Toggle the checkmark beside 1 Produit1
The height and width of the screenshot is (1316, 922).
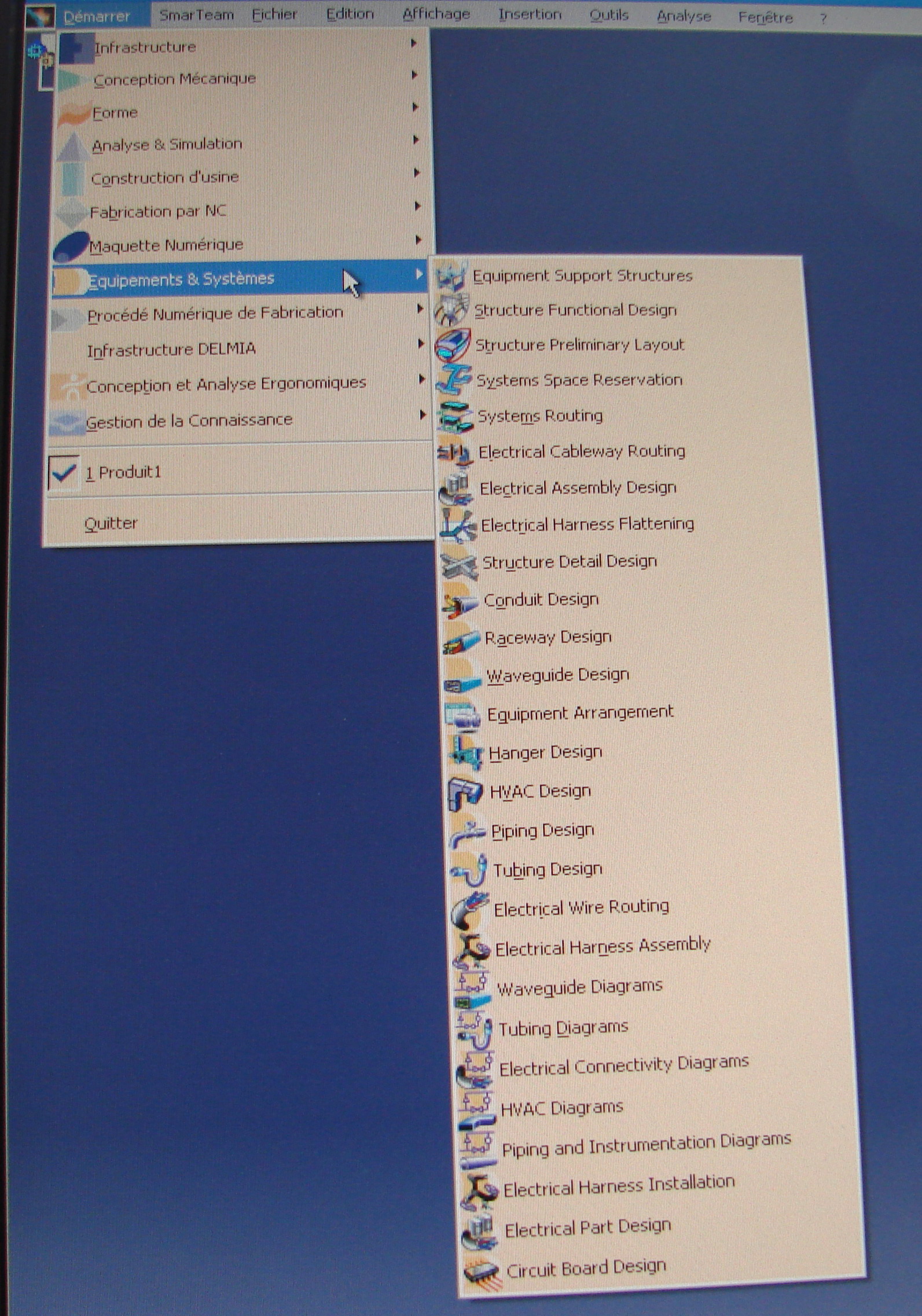click(63, 473)
